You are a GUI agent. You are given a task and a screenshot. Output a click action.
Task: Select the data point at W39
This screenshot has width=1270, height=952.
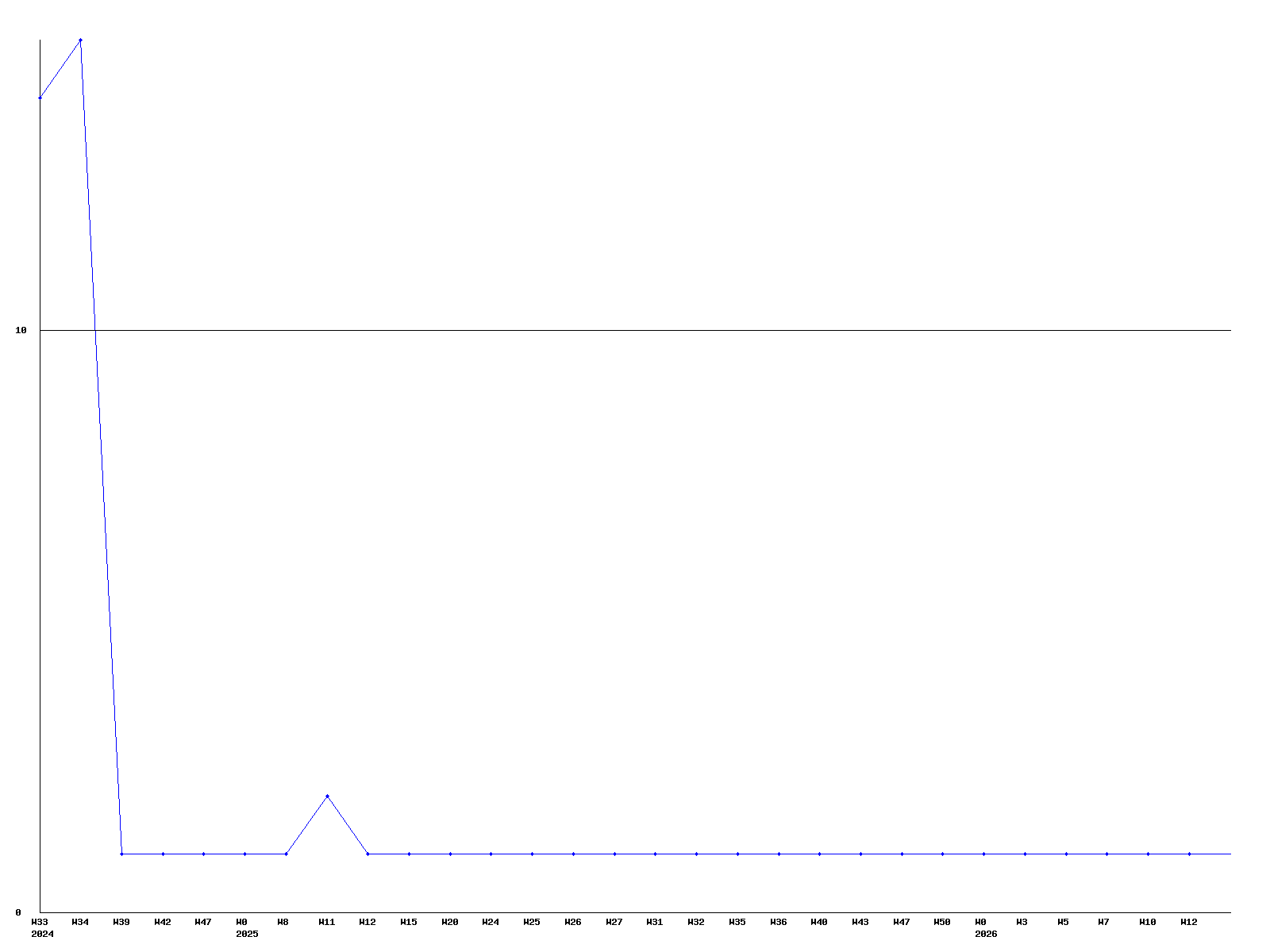(121, 854)
